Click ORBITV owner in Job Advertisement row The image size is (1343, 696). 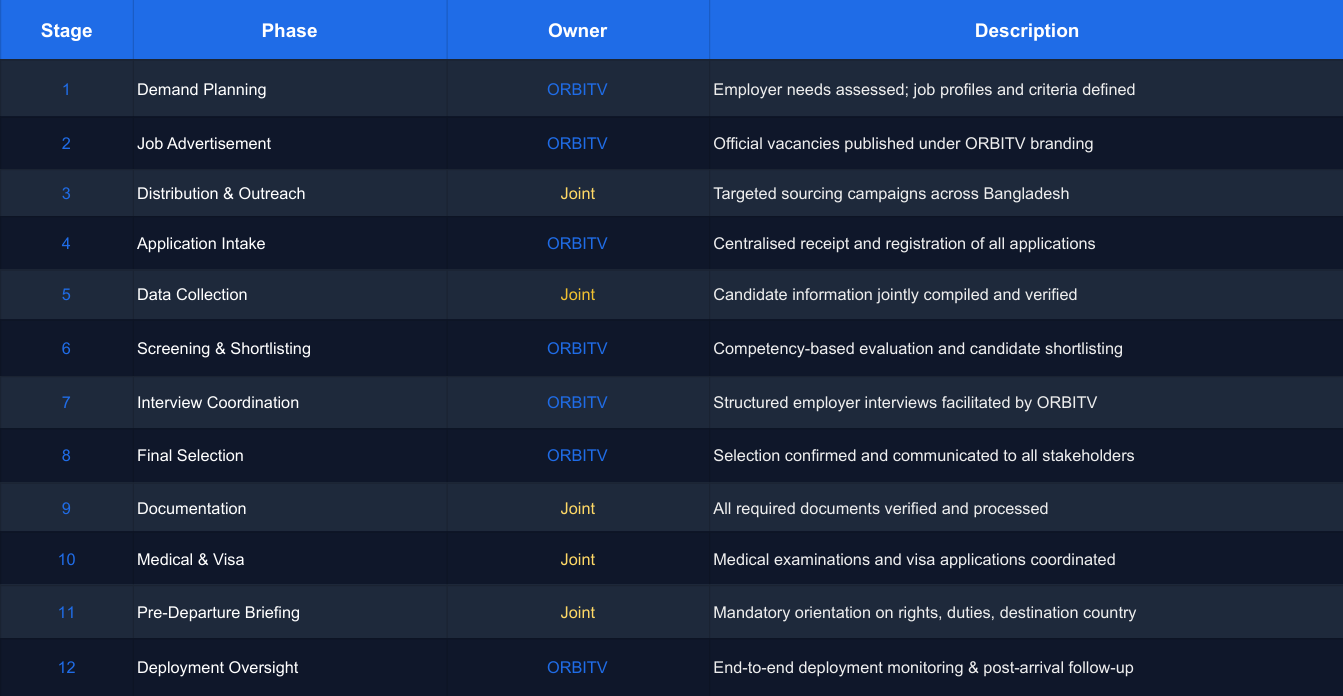point(577,143)
